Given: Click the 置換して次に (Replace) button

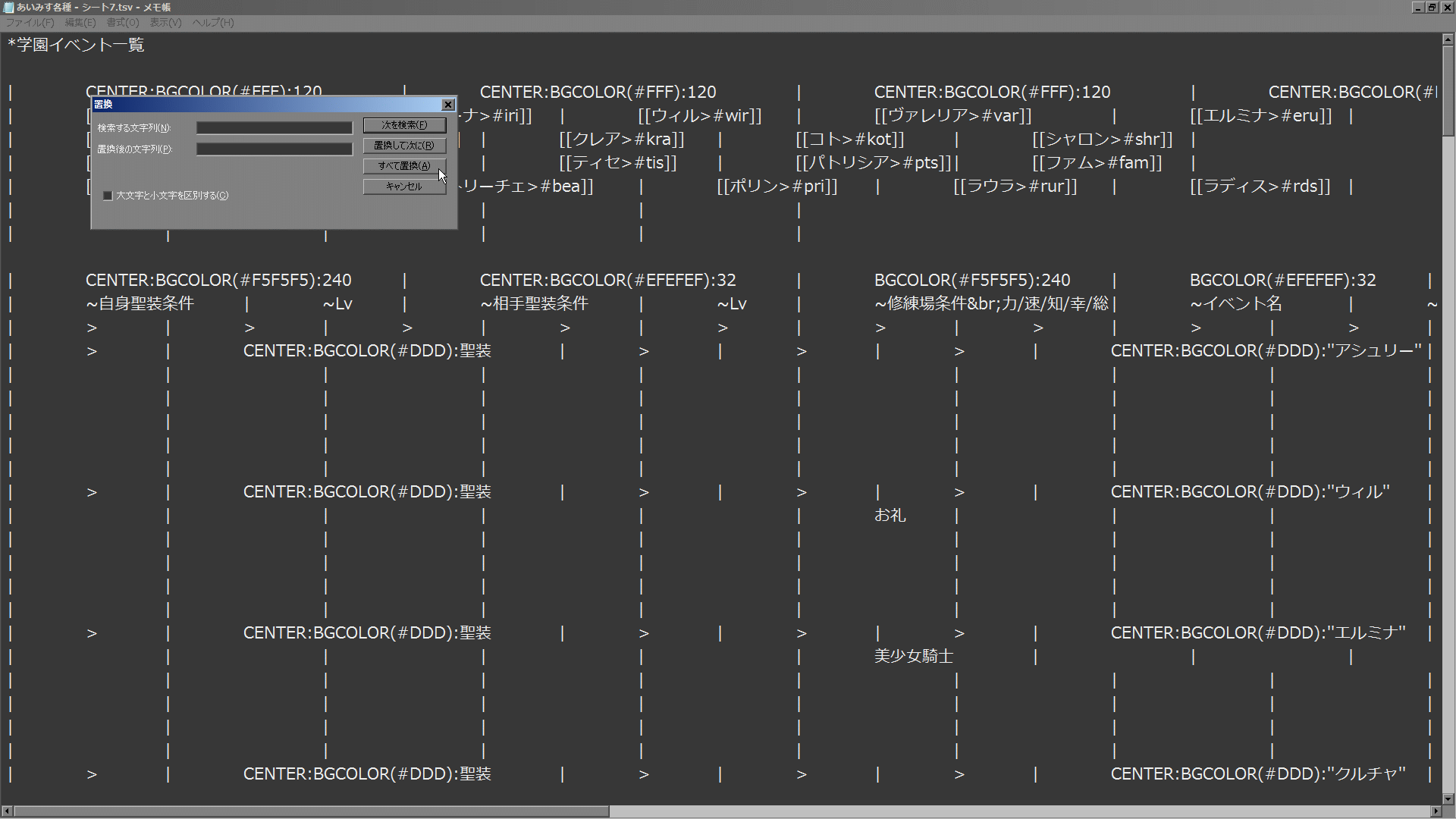Looking at the screenshot, I should (x=403, y=145).
